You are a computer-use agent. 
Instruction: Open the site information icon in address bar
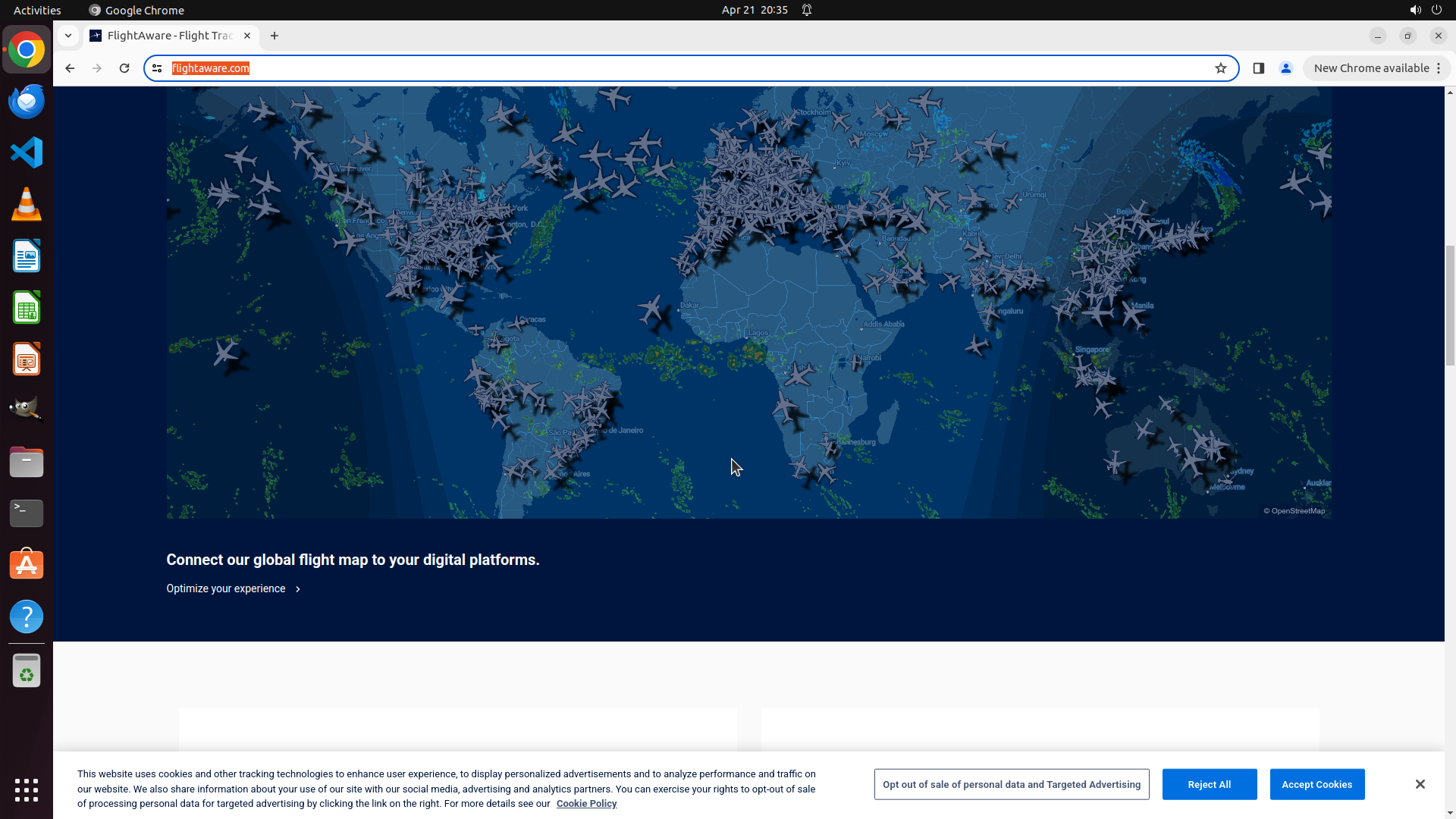[157, 68]
